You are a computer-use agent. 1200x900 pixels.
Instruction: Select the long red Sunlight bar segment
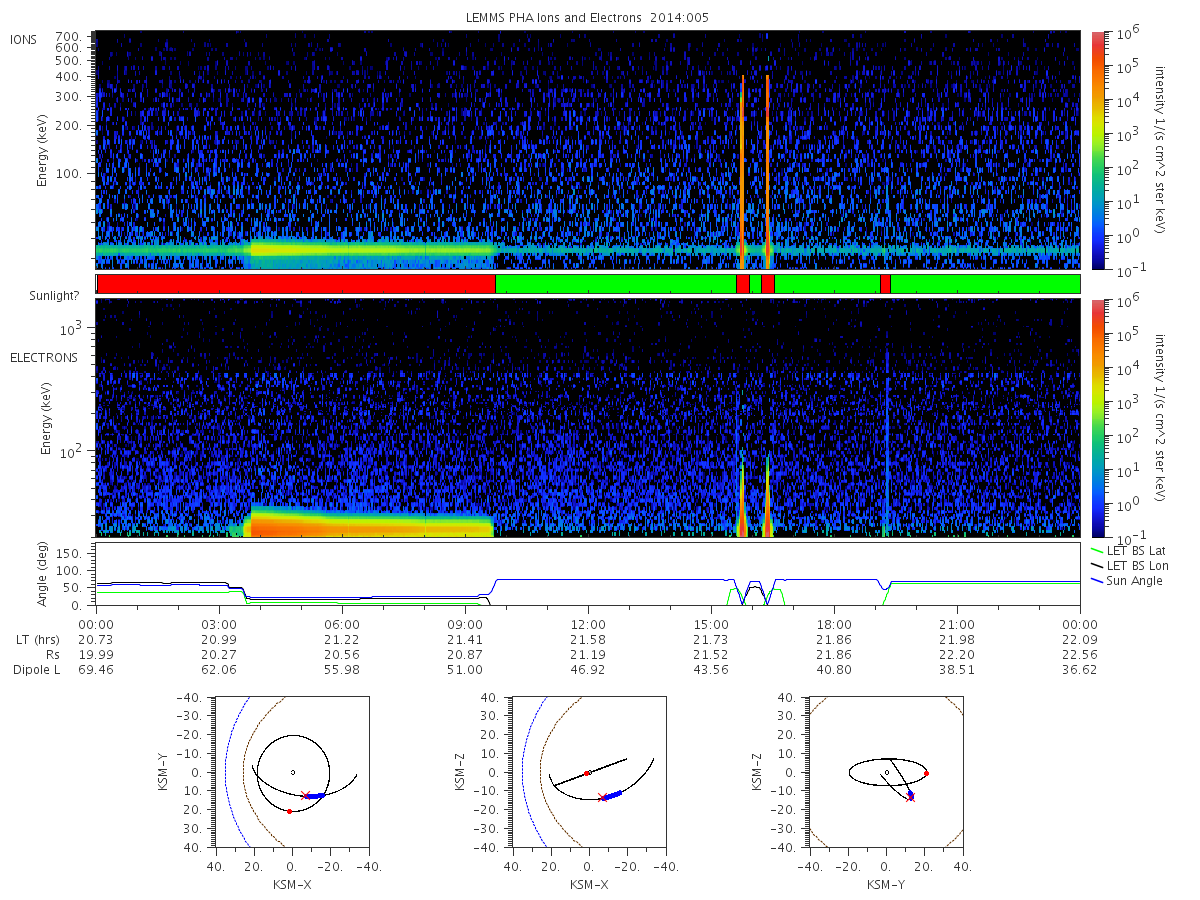296,284
